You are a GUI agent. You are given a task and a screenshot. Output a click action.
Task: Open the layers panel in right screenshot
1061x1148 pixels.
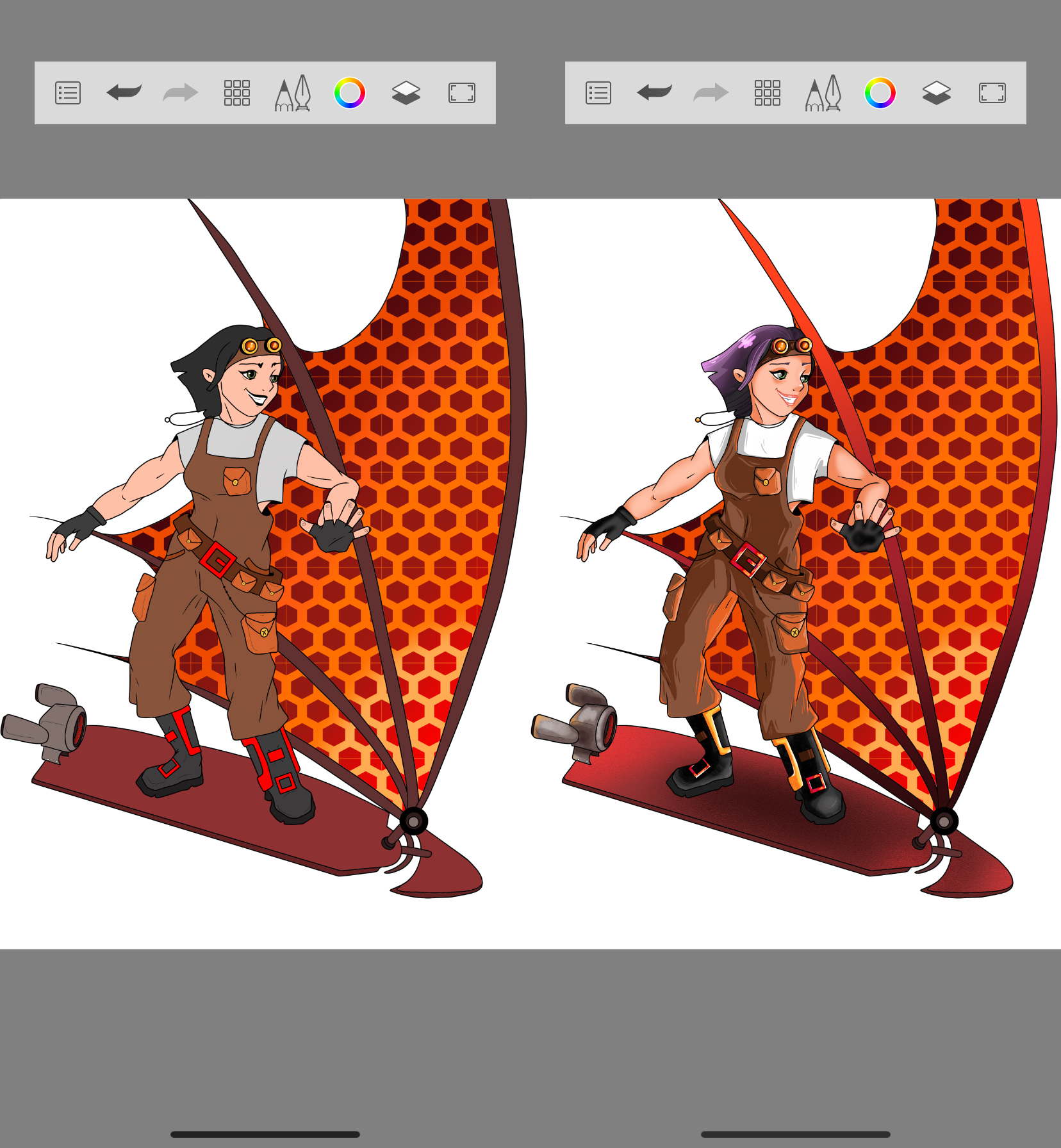(937, 93)
